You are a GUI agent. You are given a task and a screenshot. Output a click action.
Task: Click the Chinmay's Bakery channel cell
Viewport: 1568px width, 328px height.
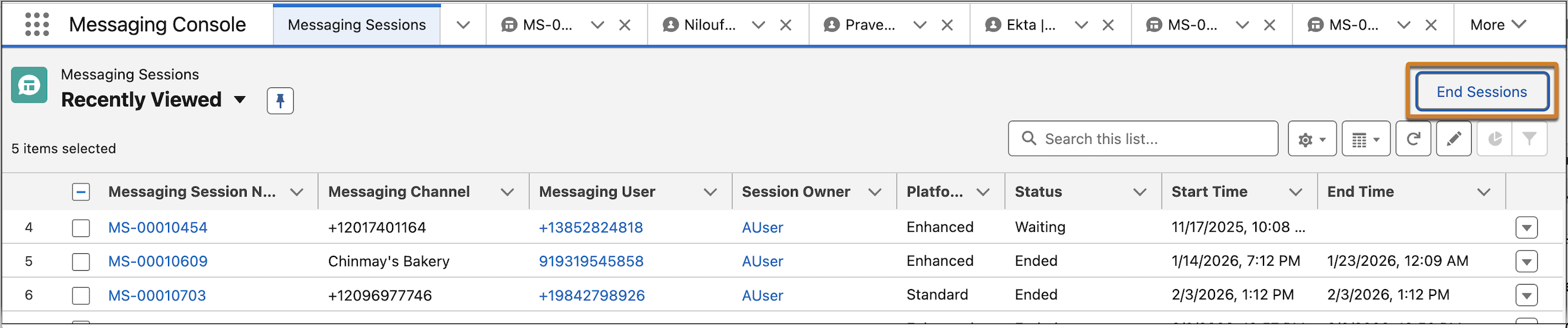coord(389,261)
